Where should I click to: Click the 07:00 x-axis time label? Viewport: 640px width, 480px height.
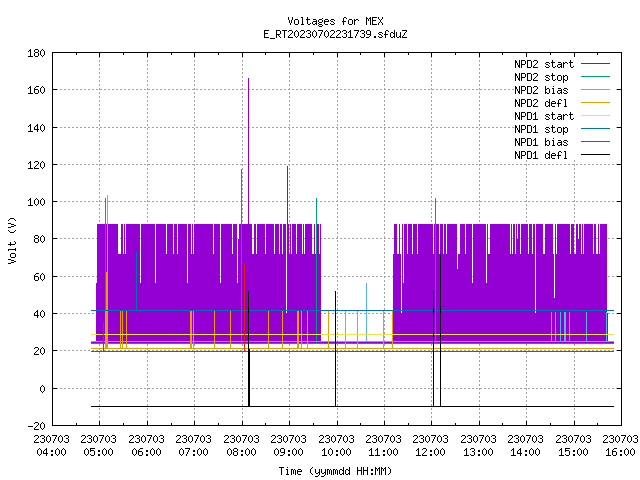point(193,452)
